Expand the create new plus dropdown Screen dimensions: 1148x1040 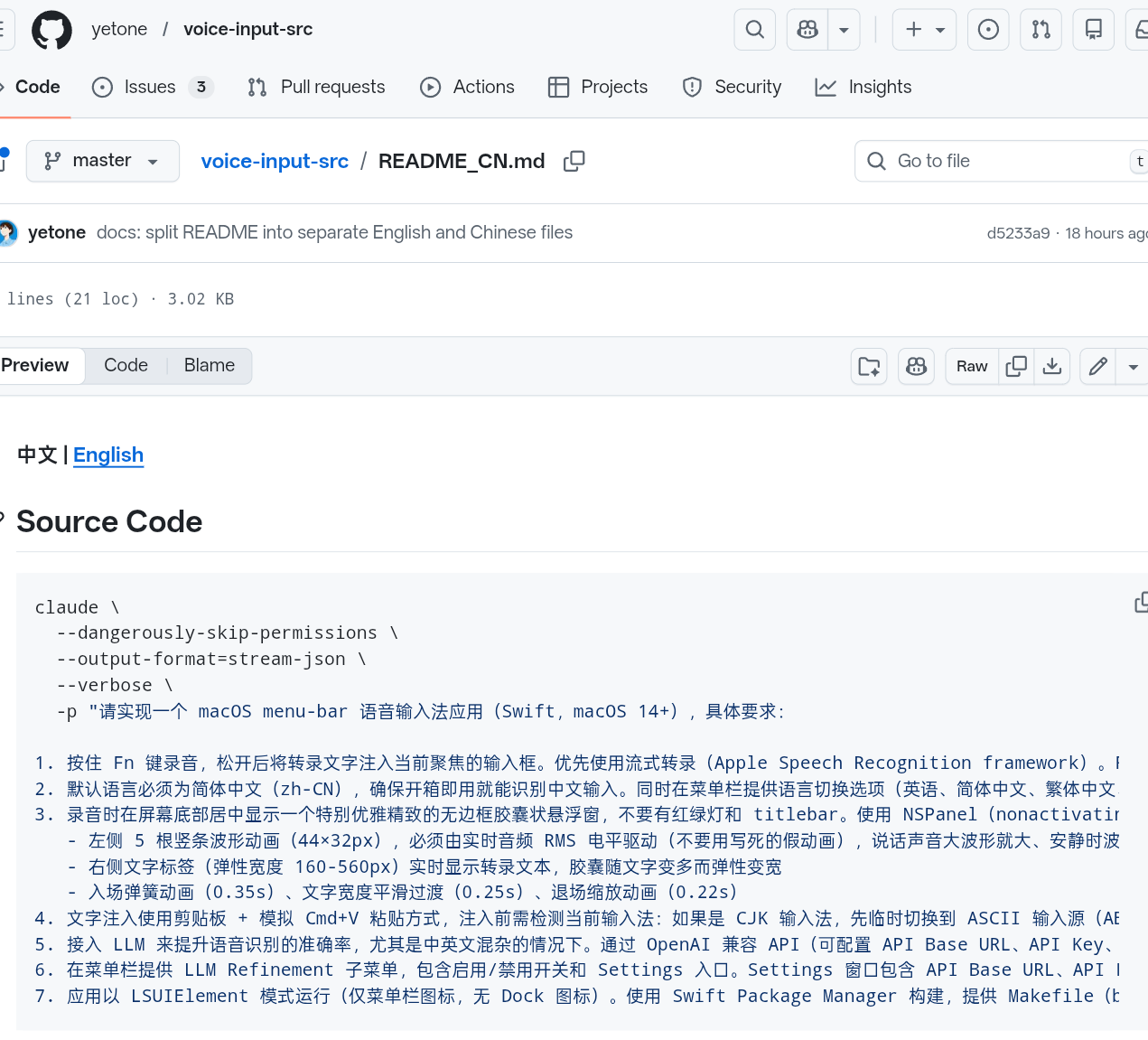[x=924, y=30]
